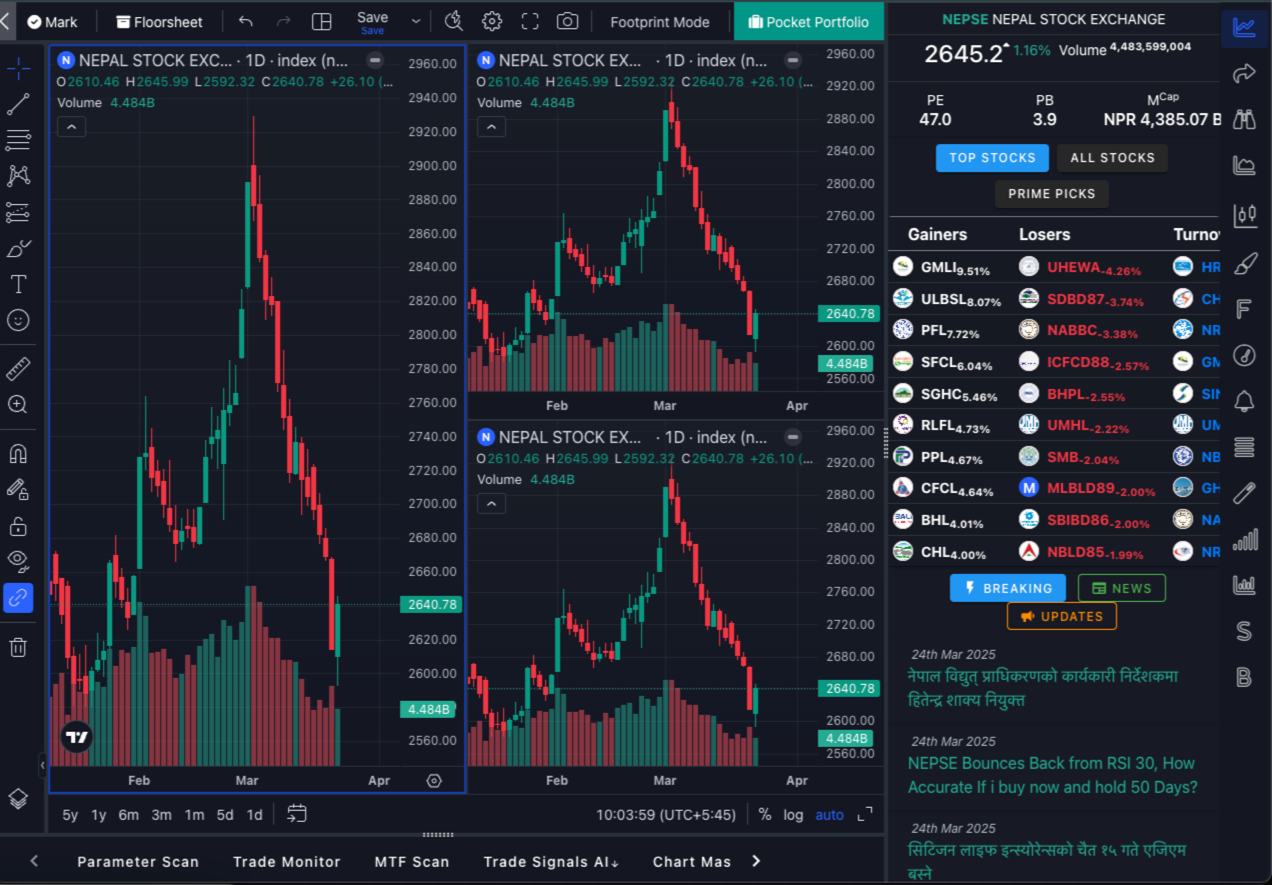The width and height of the screenshot is (1272, 885).
Task: Open the MTF Scan tab
Action: (411, 861)
